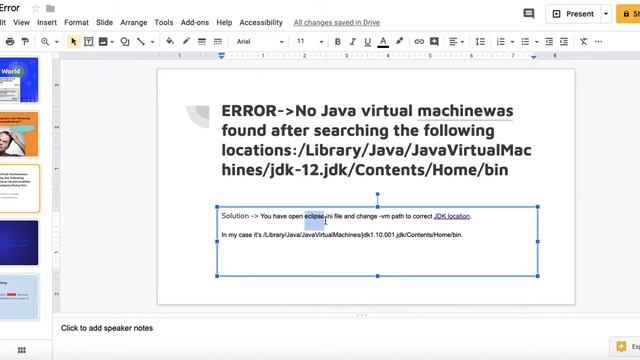Expand the line tool dropdown arrow
The height and width of the screenshot is (360, 640).
point(152,42)
